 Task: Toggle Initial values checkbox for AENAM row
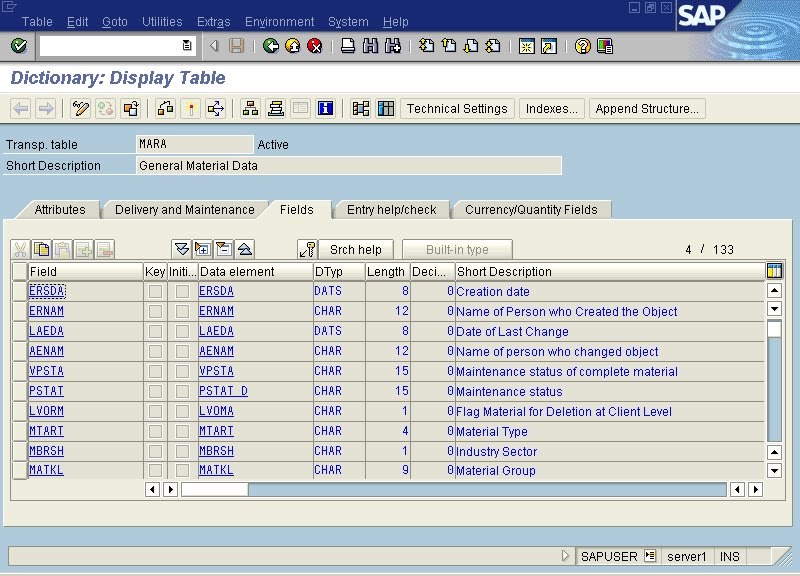point(182,351)
